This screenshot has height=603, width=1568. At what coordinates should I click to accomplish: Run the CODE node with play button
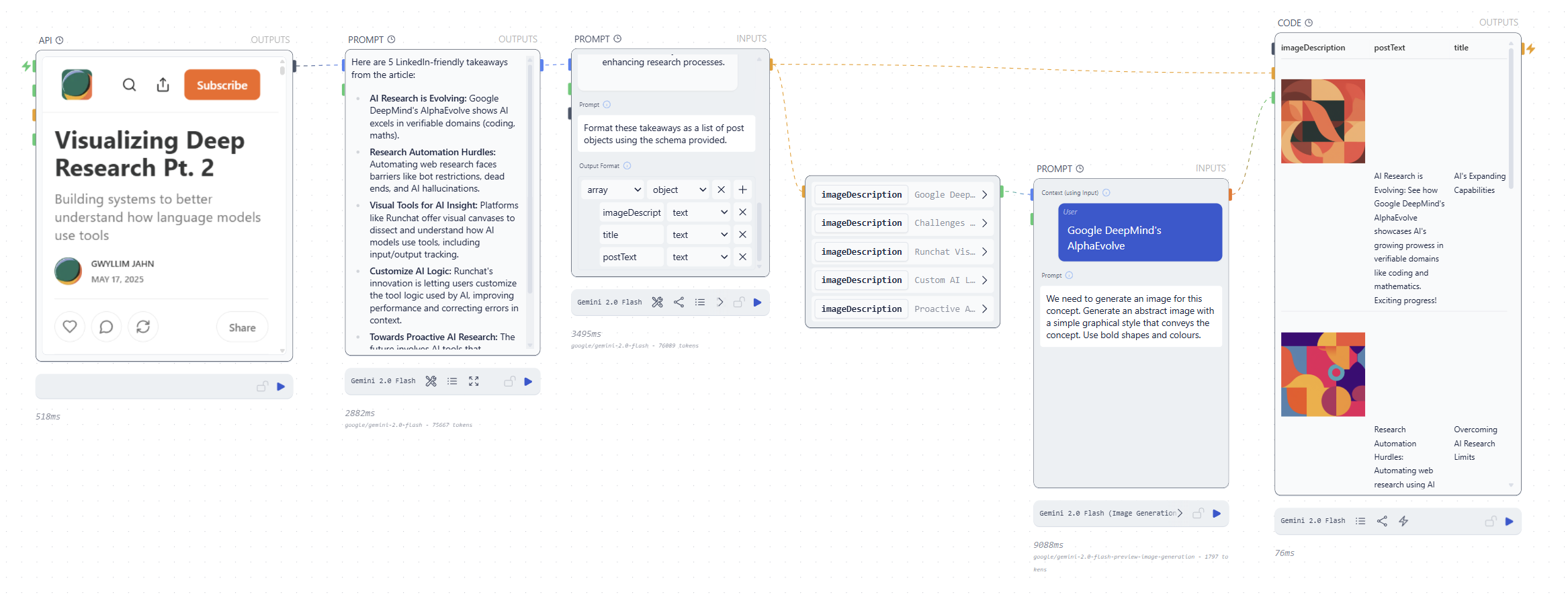tap(1510, 521)
